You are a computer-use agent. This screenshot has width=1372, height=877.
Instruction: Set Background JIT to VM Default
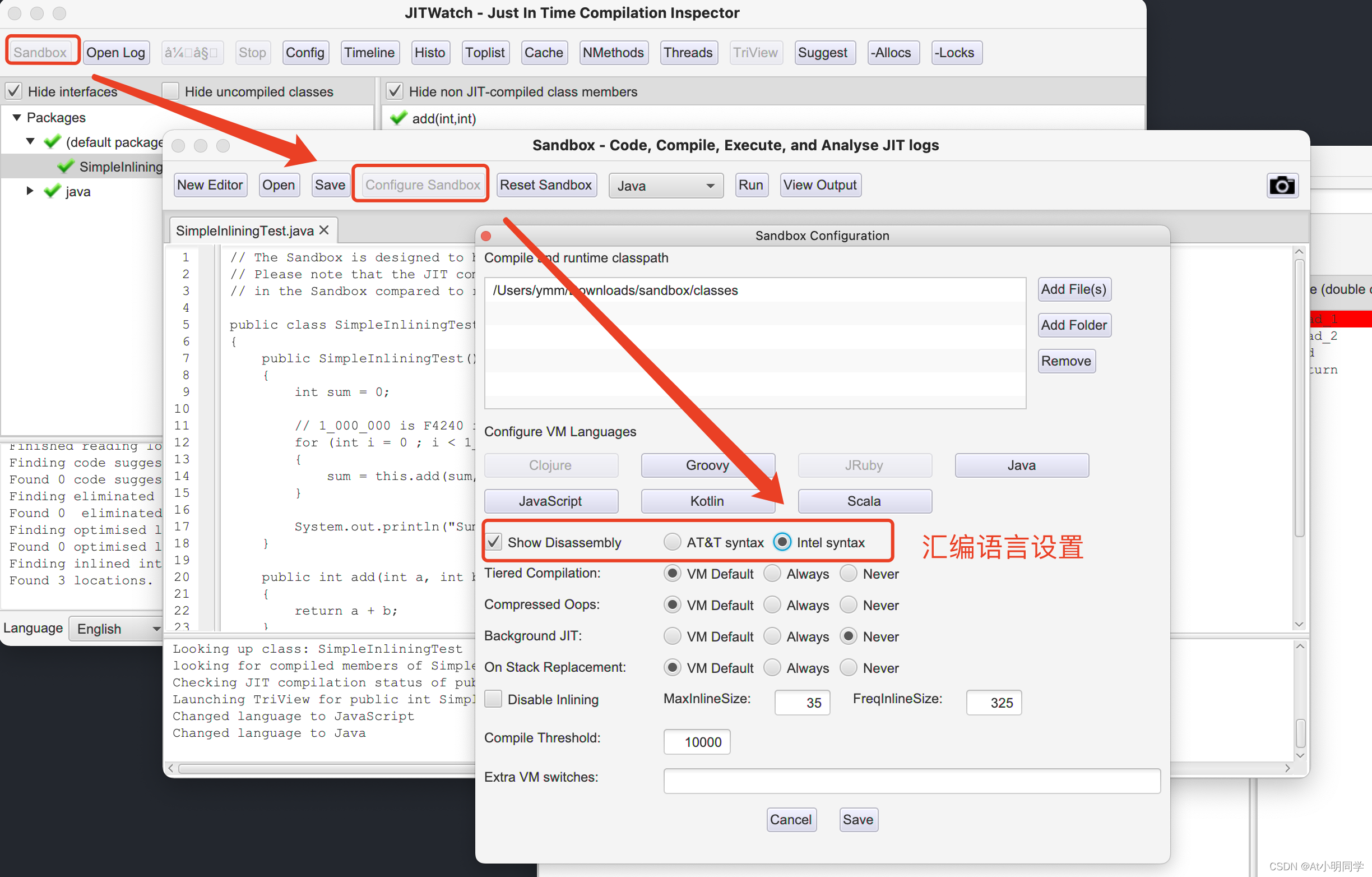(x=673, y=636)
